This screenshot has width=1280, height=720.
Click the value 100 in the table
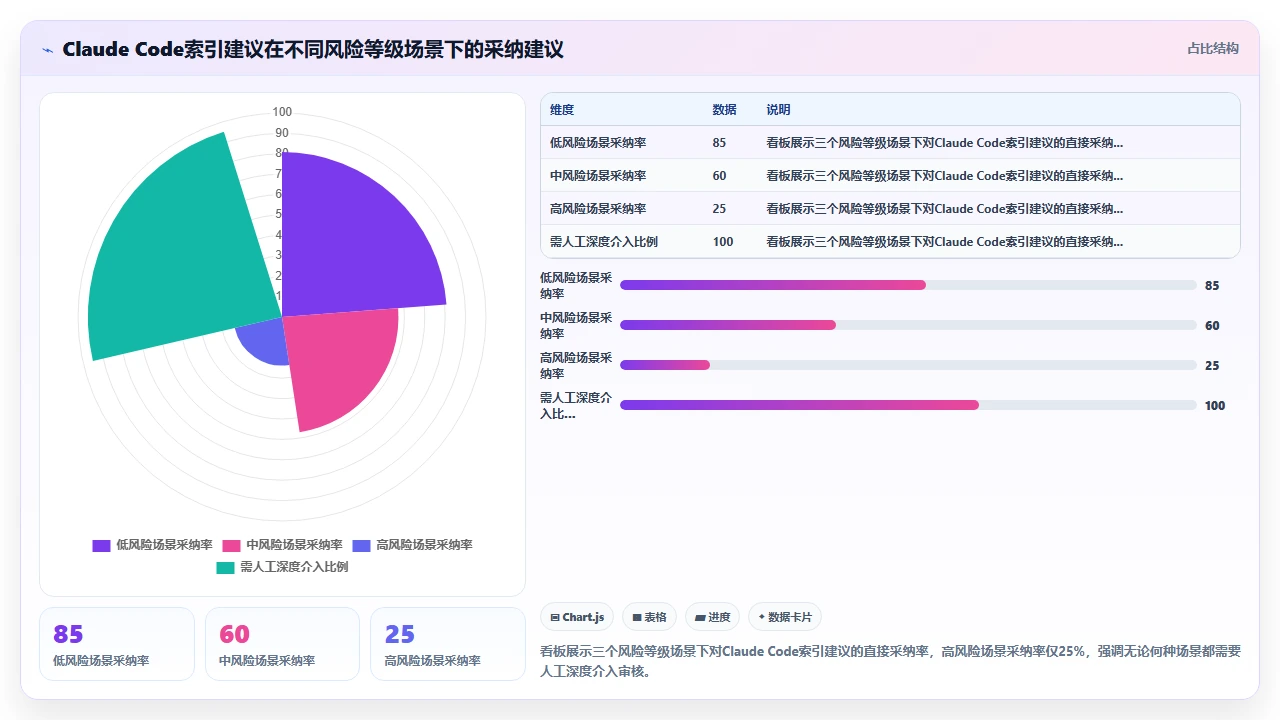[x=723, y=241]
